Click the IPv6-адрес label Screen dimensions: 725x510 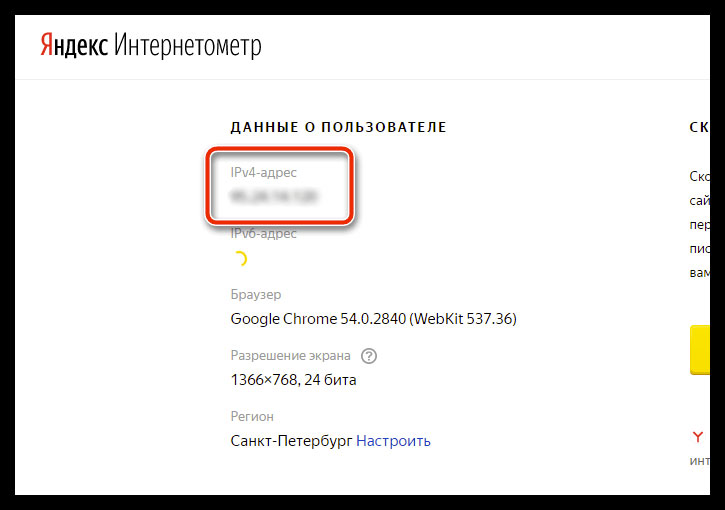[264, 233]
